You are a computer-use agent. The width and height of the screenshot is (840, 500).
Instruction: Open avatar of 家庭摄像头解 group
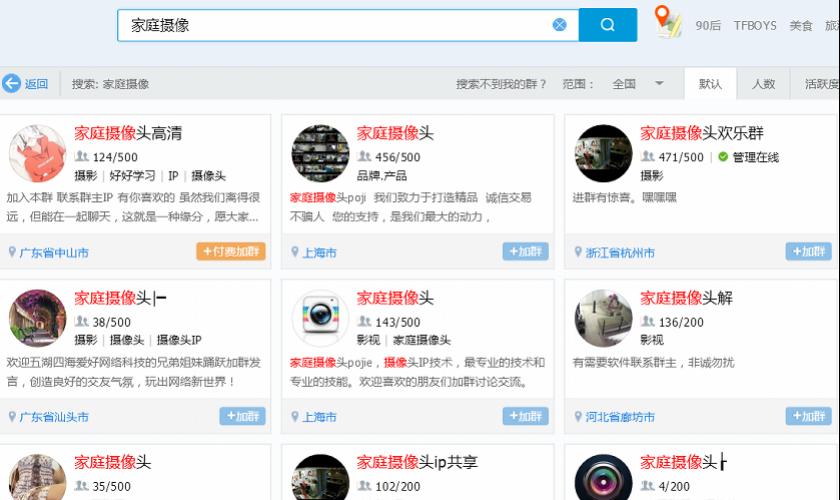click(x=603, y=318)
